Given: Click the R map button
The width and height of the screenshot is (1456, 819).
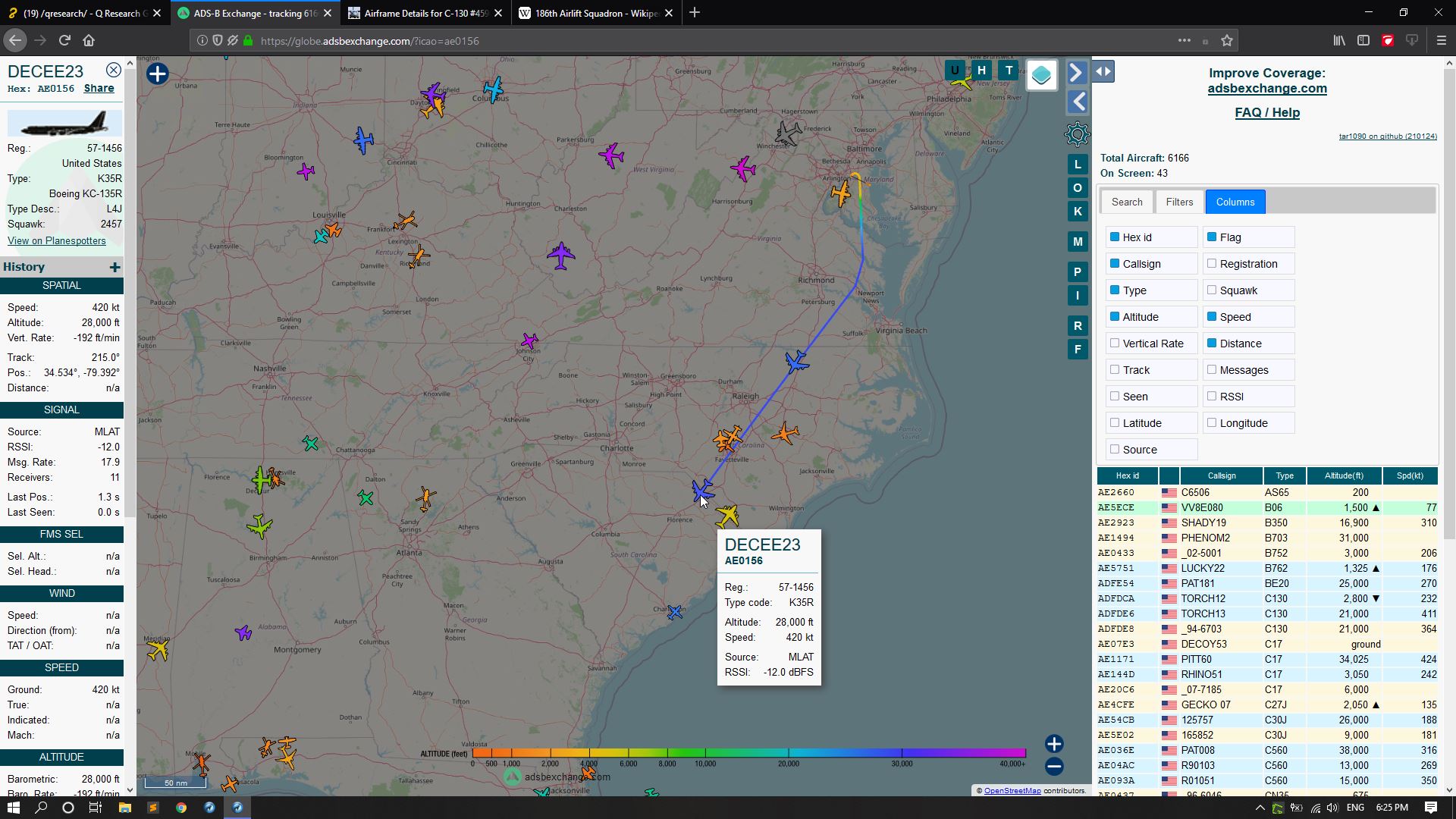Looking at the screenshot, I should (1078, 325).
